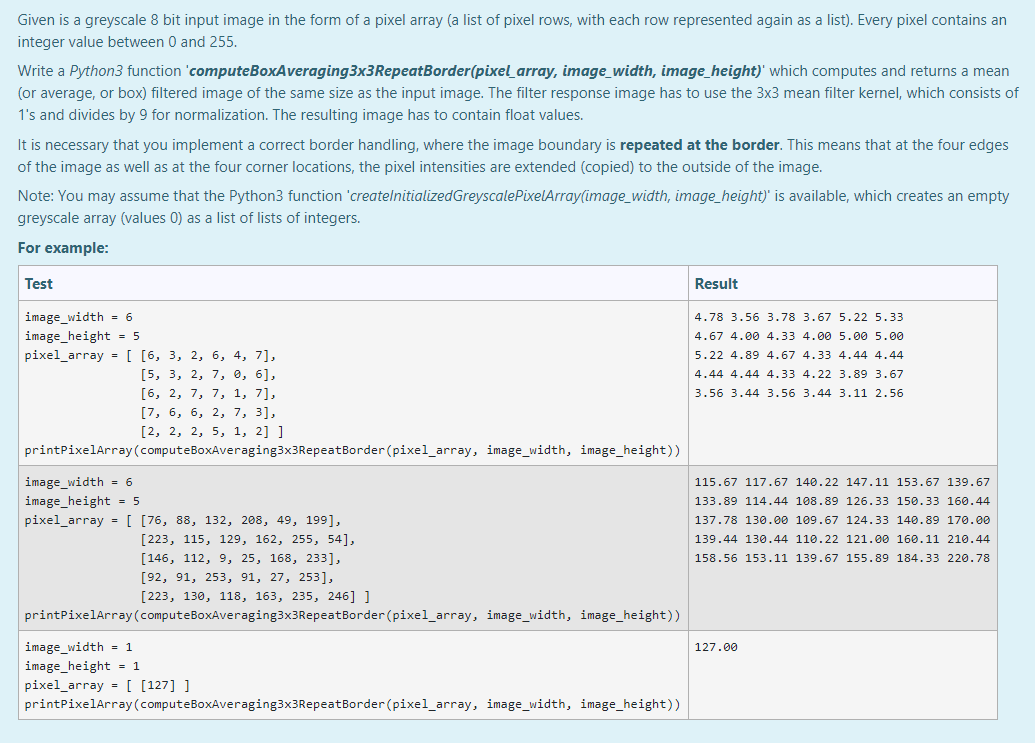Click the first printPixelArray code line
Screen dimensions: 1035x743
[352, 449]
